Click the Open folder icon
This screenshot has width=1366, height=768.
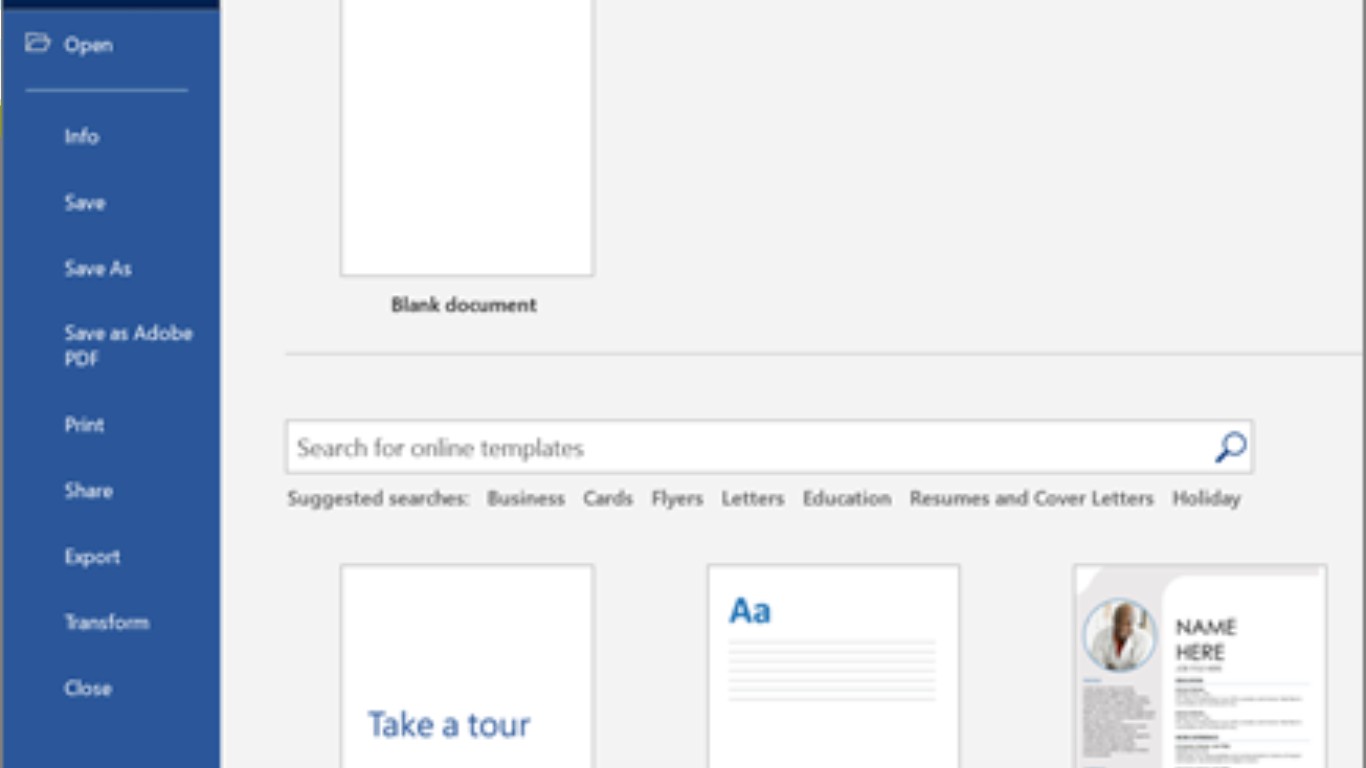(37, 43)
